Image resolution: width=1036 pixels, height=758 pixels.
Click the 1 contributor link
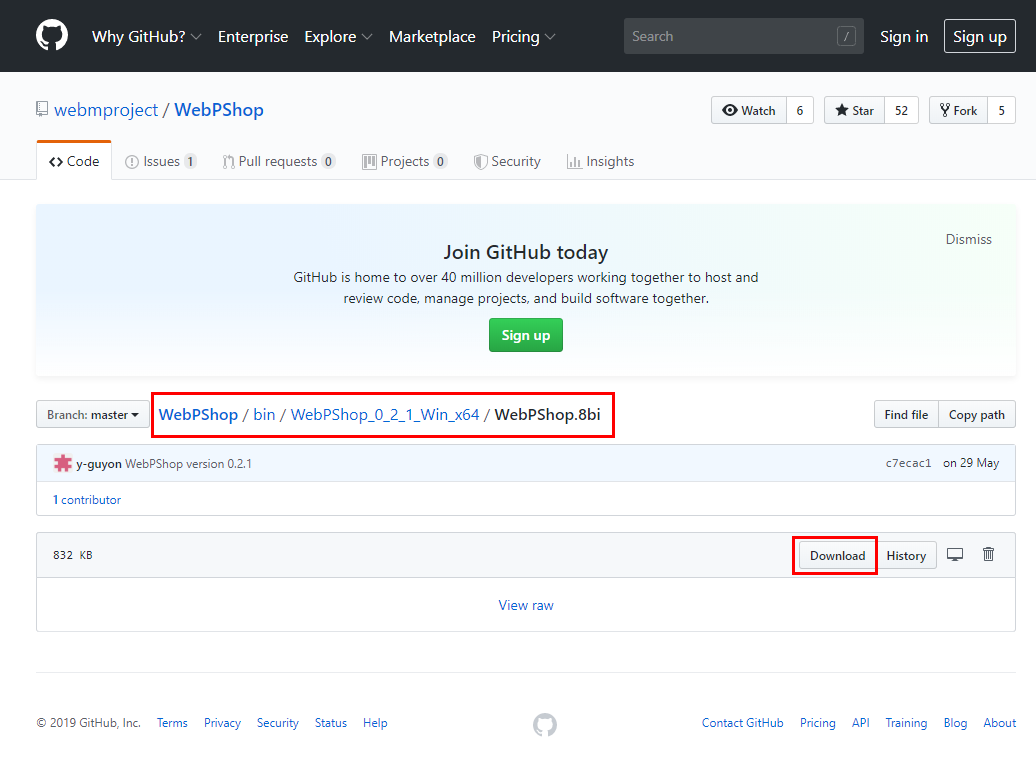(x=87, y=500)
